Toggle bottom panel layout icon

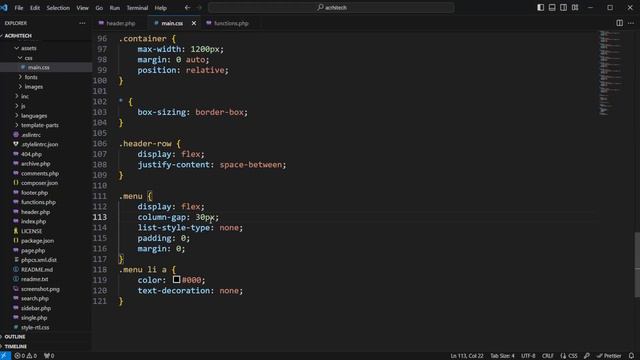click(x=552, y=7)
